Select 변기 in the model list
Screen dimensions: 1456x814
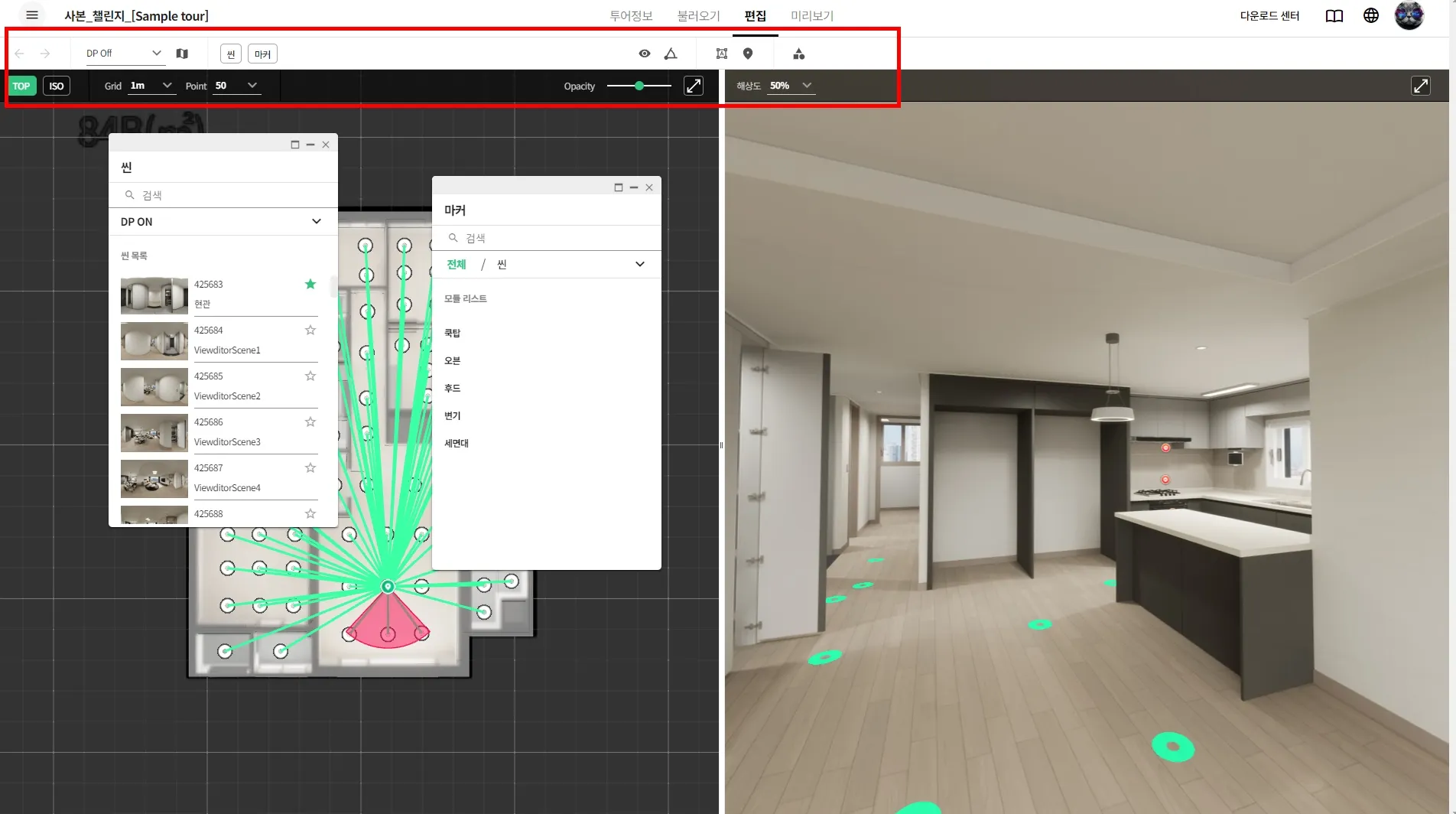453,416
